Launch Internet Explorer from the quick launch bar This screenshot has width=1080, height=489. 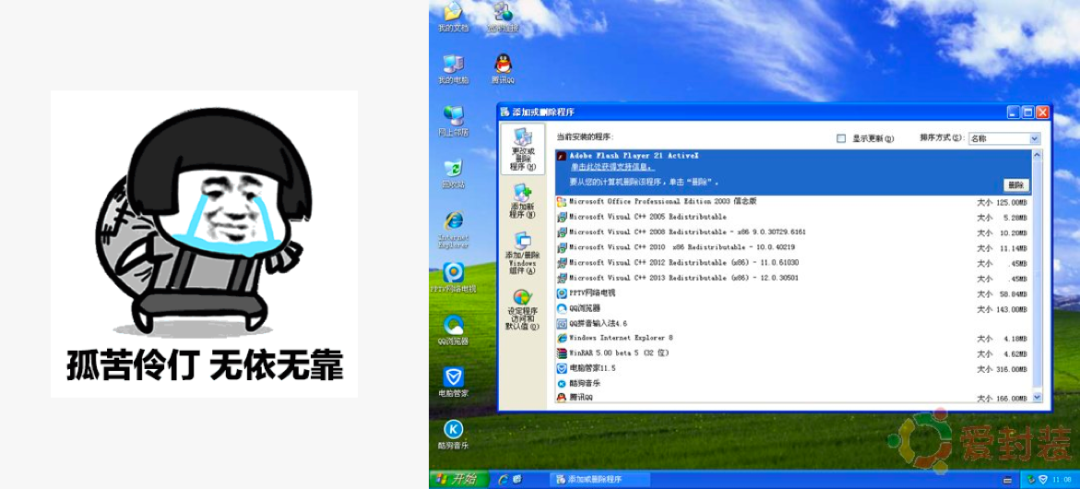[503, 479]
